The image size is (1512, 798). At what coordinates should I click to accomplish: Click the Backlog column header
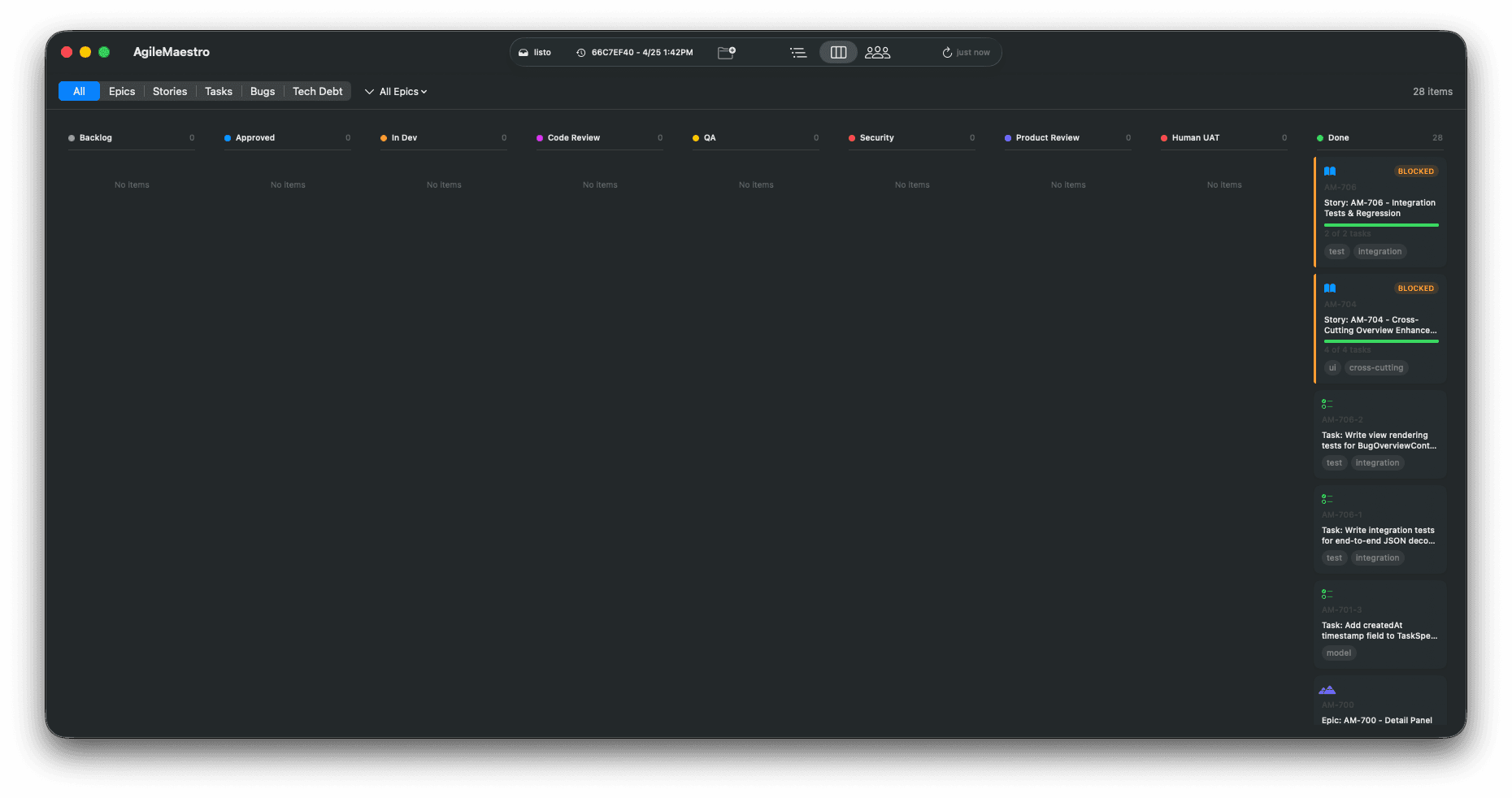132,138
